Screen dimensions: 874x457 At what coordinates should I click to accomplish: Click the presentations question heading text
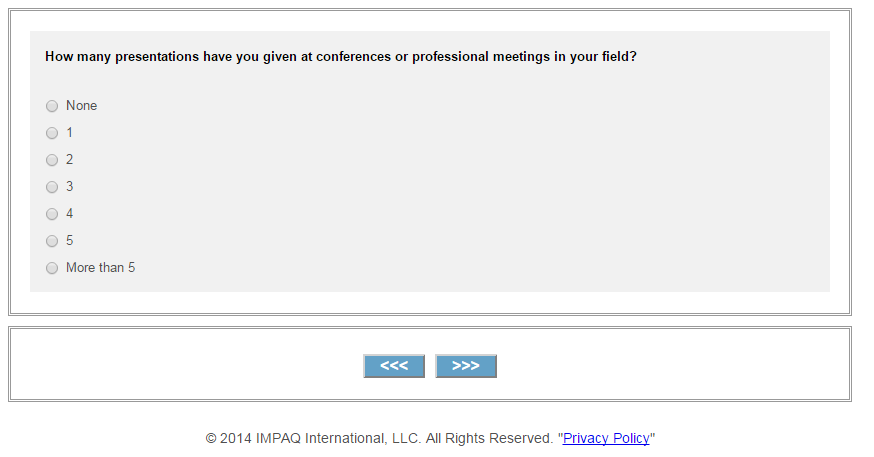click(341, 57)
